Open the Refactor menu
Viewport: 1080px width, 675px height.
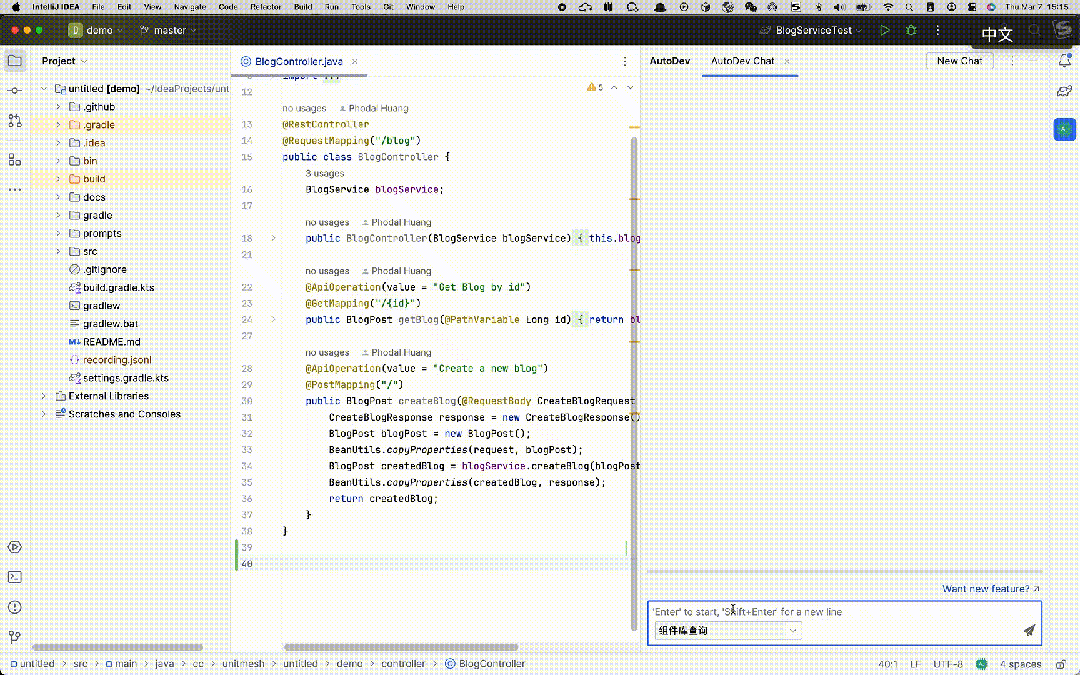(x=265, y=7)
